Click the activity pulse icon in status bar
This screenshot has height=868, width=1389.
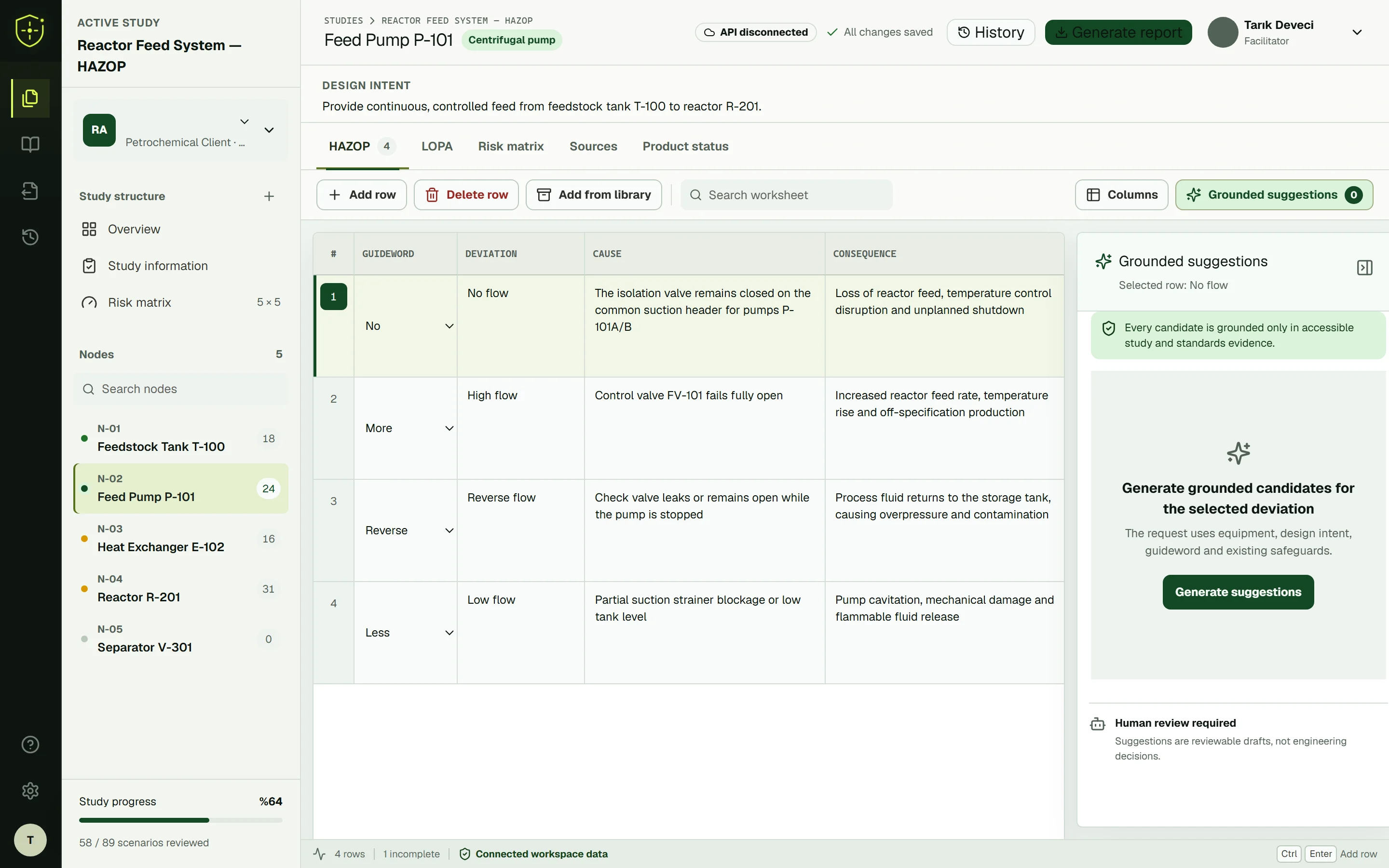320,854
